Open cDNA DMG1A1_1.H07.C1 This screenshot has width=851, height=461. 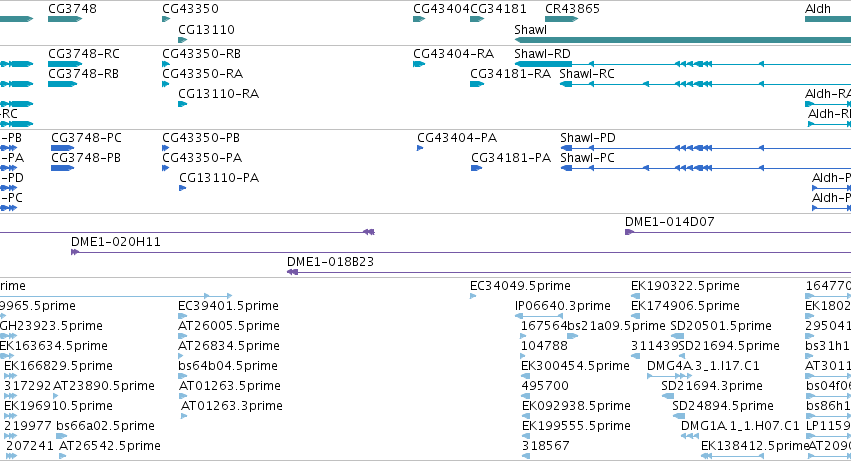(740, 427)
